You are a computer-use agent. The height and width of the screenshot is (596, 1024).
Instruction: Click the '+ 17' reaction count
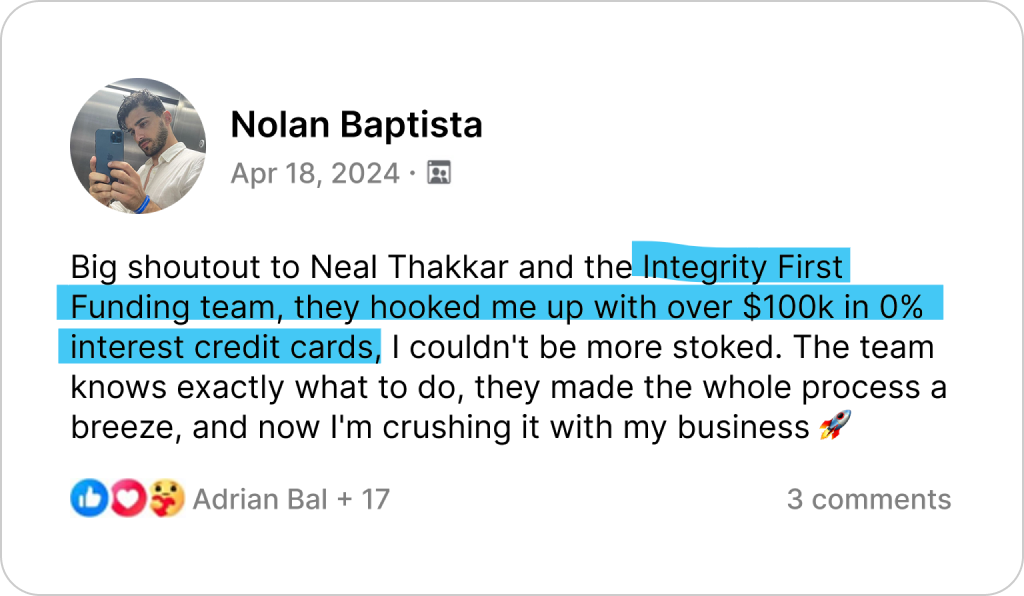pos(363,499)
